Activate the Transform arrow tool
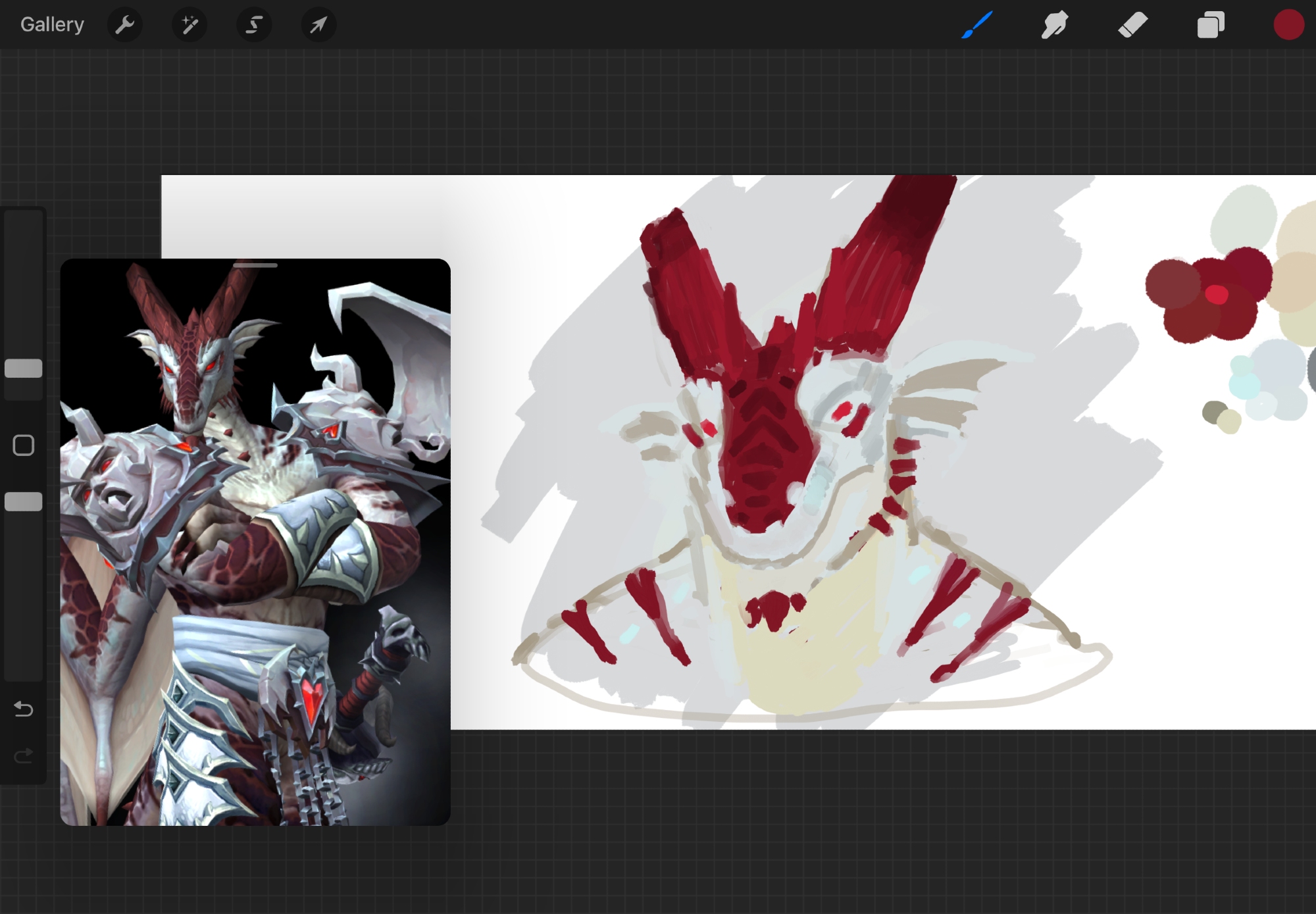The width and height of the screenshot is (1316, 914). click(x=318, y=25)
